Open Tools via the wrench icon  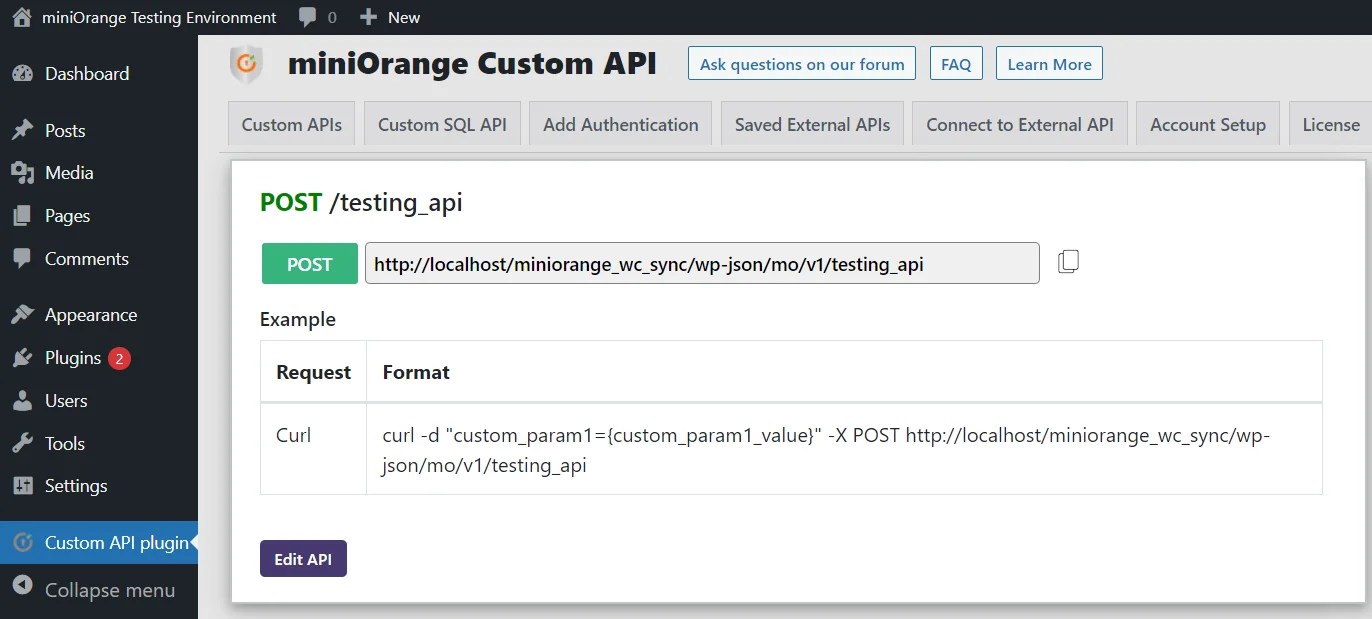[24, 443]
